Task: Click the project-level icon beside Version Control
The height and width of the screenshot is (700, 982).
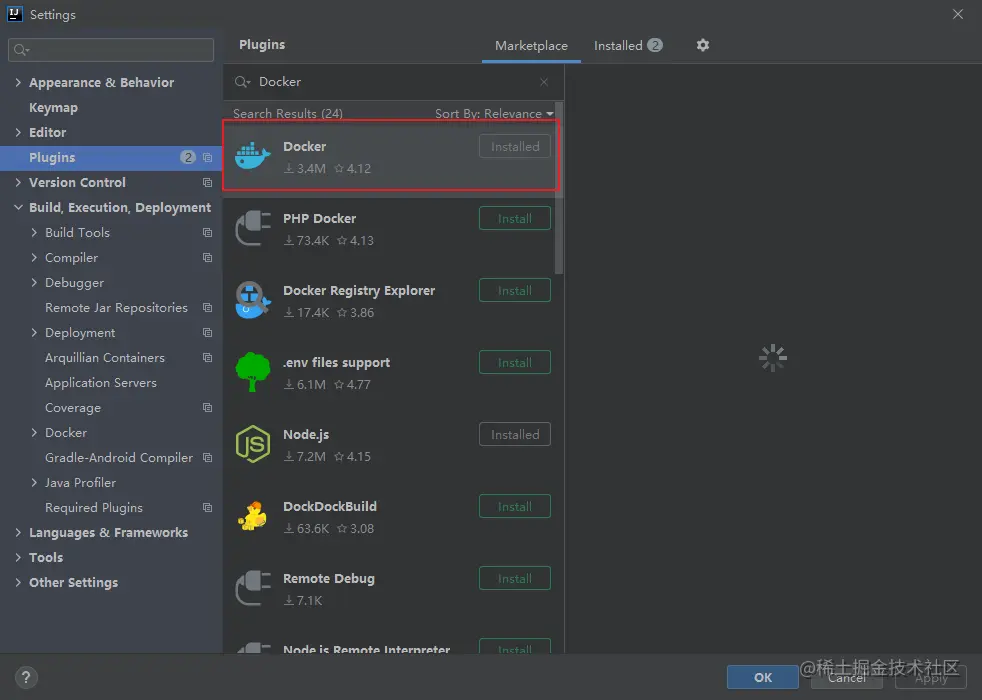Action: [207, 183]
